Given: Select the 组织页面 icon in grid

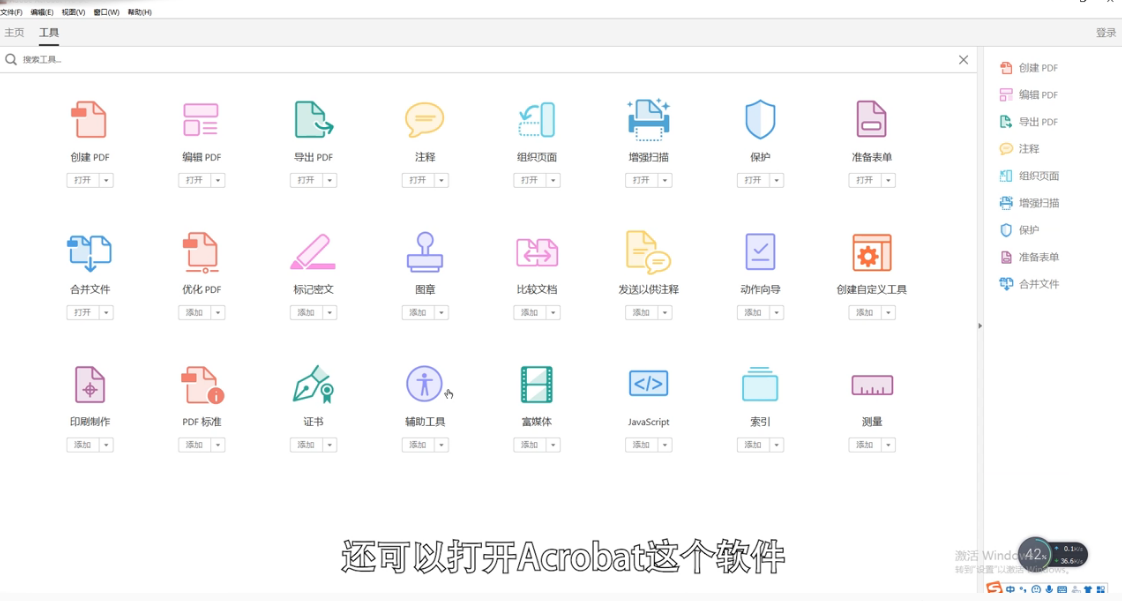Looking at the screenshot, I should tap(537, 119).
